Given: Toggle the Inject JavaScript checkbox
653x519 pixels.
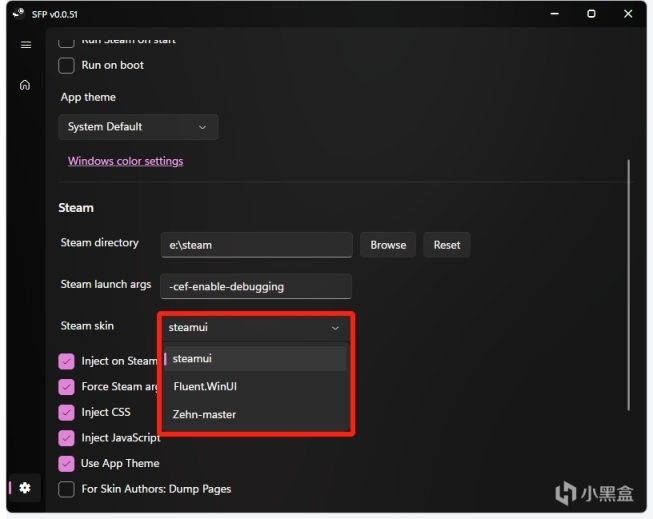Looking at the screenshot, I should pyautogui.click(x=66, y=438).
